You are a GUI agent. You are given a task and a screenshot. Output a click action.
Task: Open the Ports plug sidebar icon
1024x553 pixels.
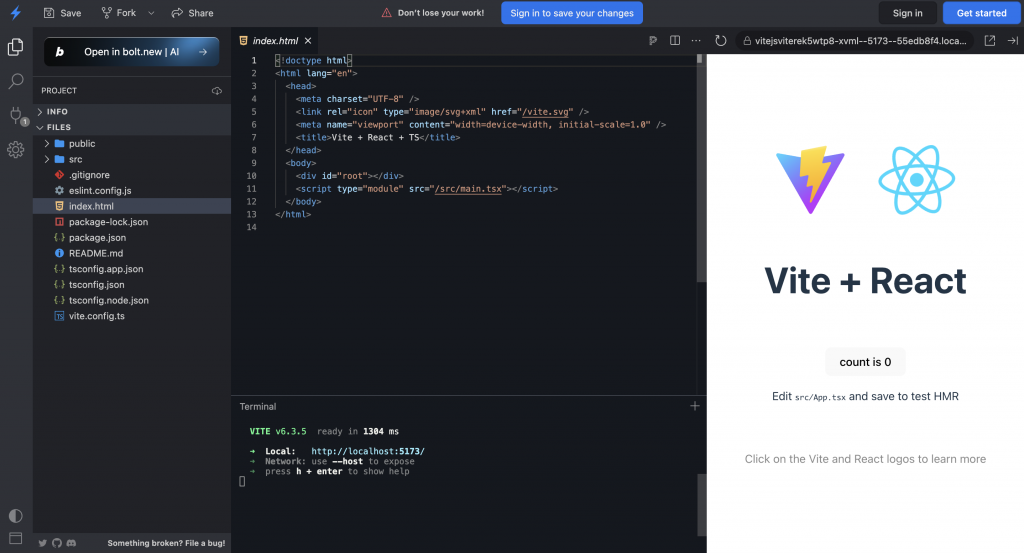(x=17, y=116)
